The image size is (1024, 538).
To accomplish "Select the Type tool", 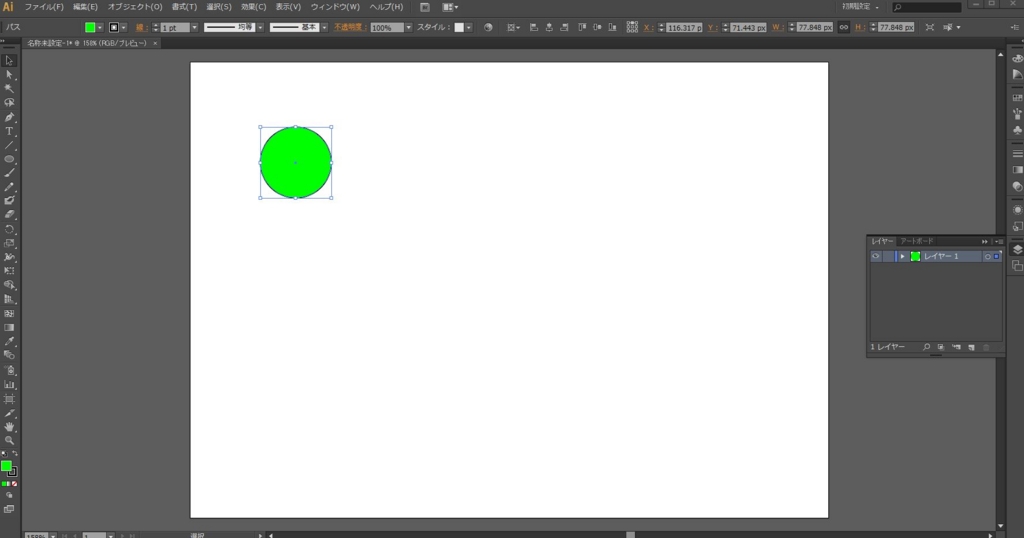I will pyautogui.click(x=9, y=131).
